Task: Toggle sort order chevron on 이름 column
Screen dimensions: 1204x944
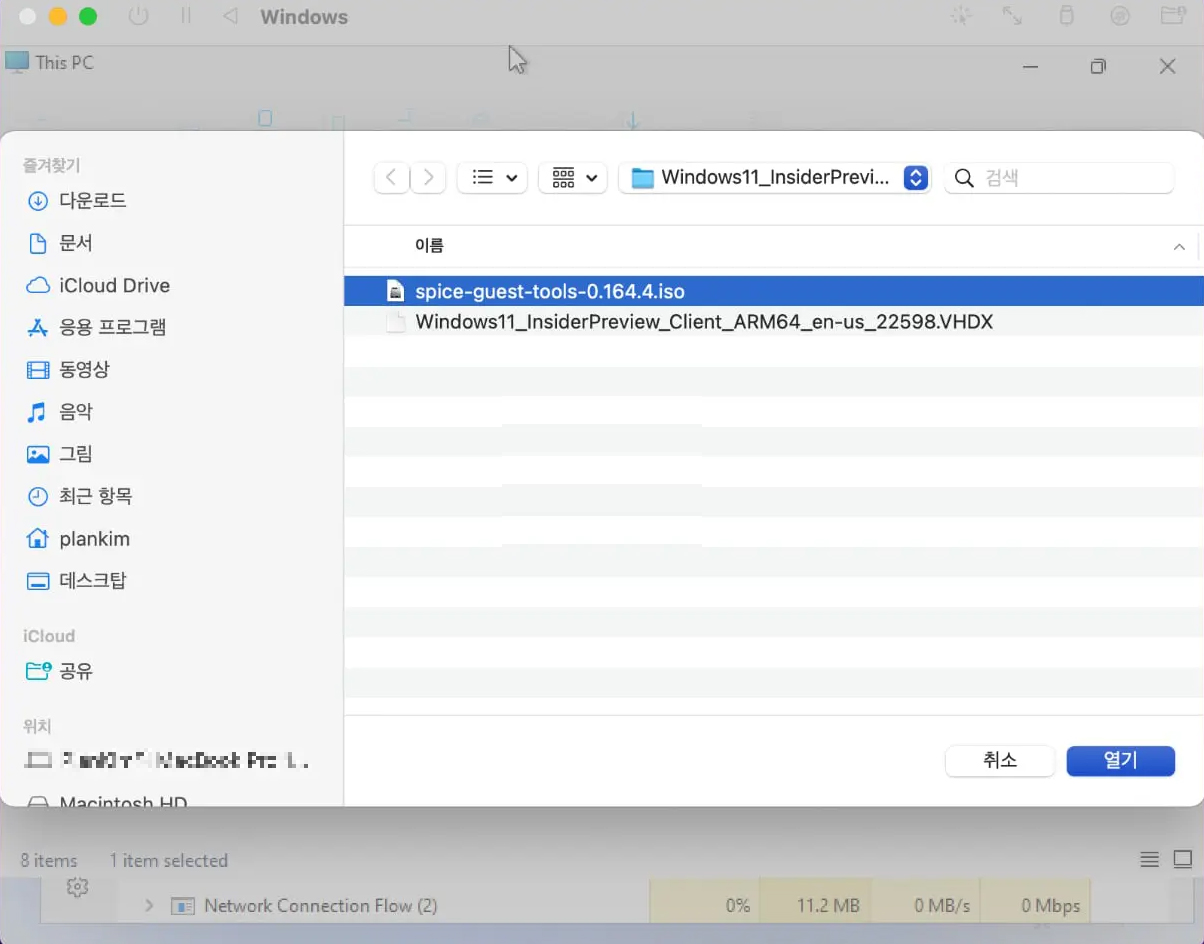Action: 1180,246
